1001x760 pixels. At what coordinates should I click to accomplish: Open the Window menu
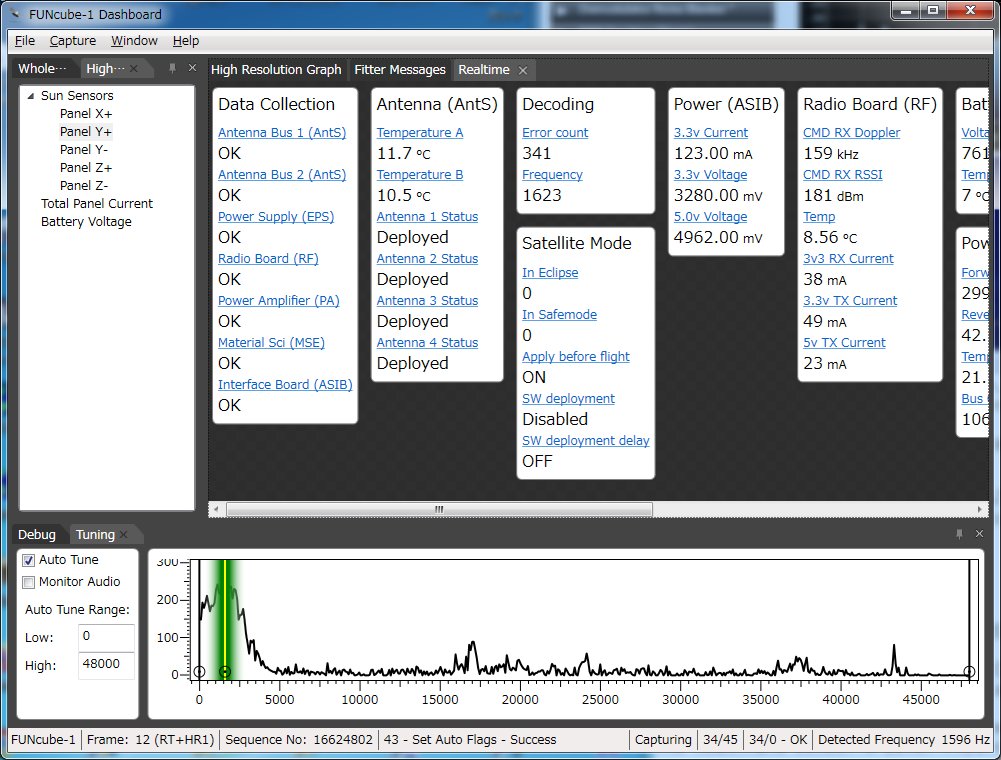click(x=134, y=40)
